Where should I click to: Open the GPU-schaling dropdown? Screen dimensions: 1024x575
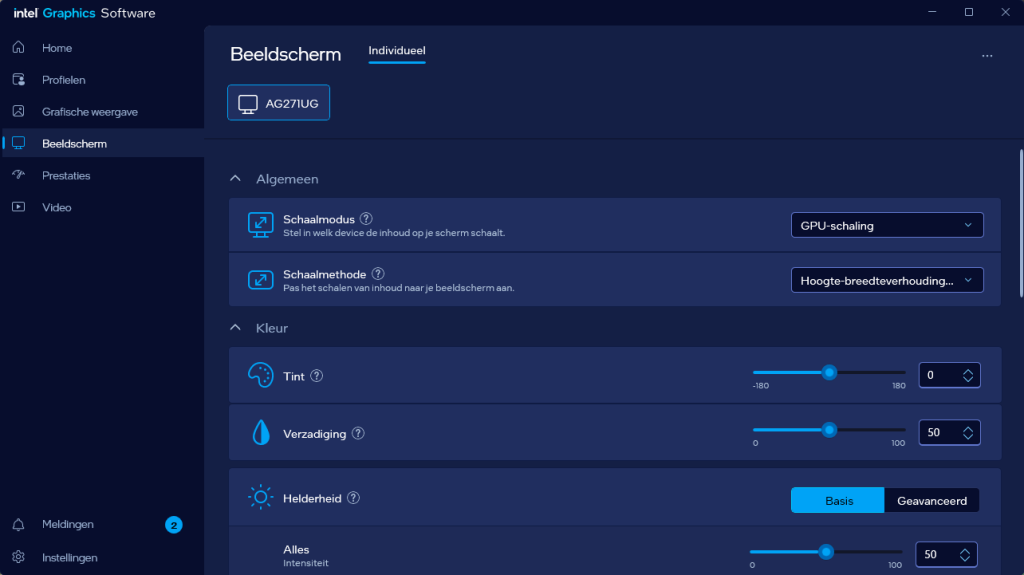point(886,226)
